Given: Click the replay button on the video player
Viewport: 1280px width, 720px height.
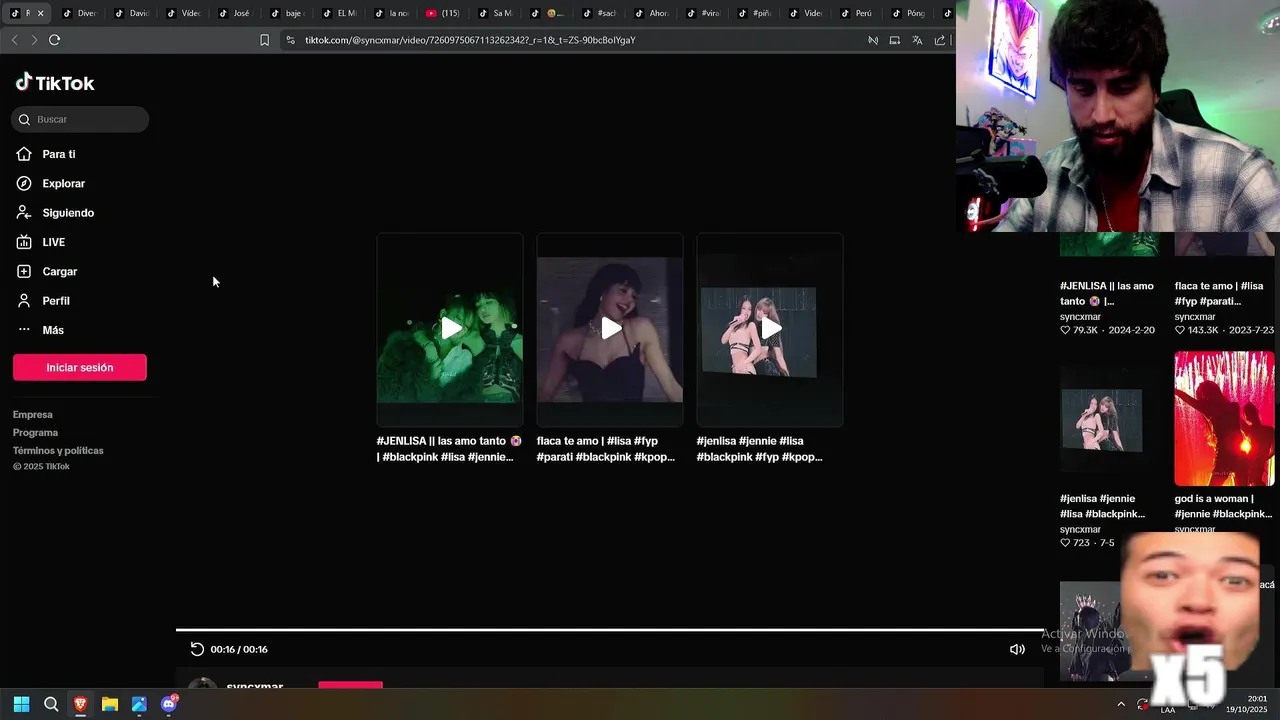Looking at the screenshot, I should [x=197, y=649].
